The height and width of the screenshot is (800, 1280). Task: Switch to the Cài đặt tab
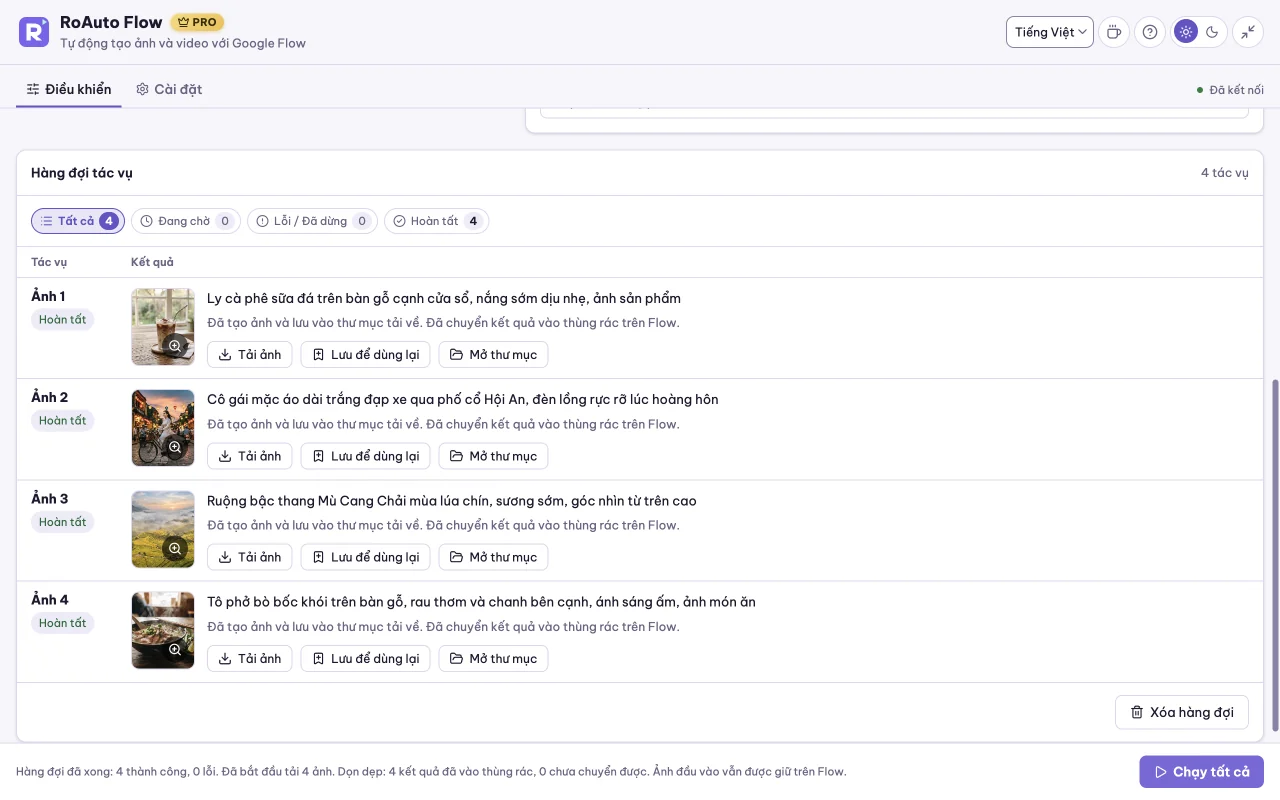[x=169, y=89]
